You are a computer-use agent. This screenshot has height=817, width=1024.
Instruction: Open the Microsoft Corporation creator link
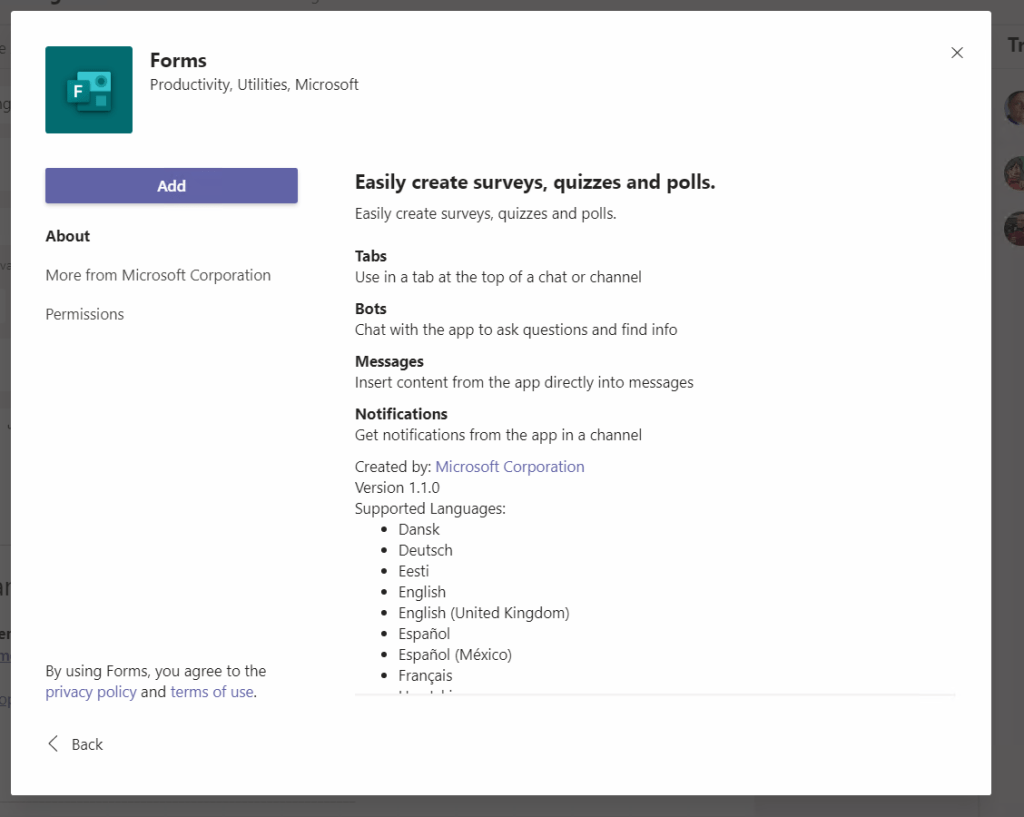[x=510, y=467]
